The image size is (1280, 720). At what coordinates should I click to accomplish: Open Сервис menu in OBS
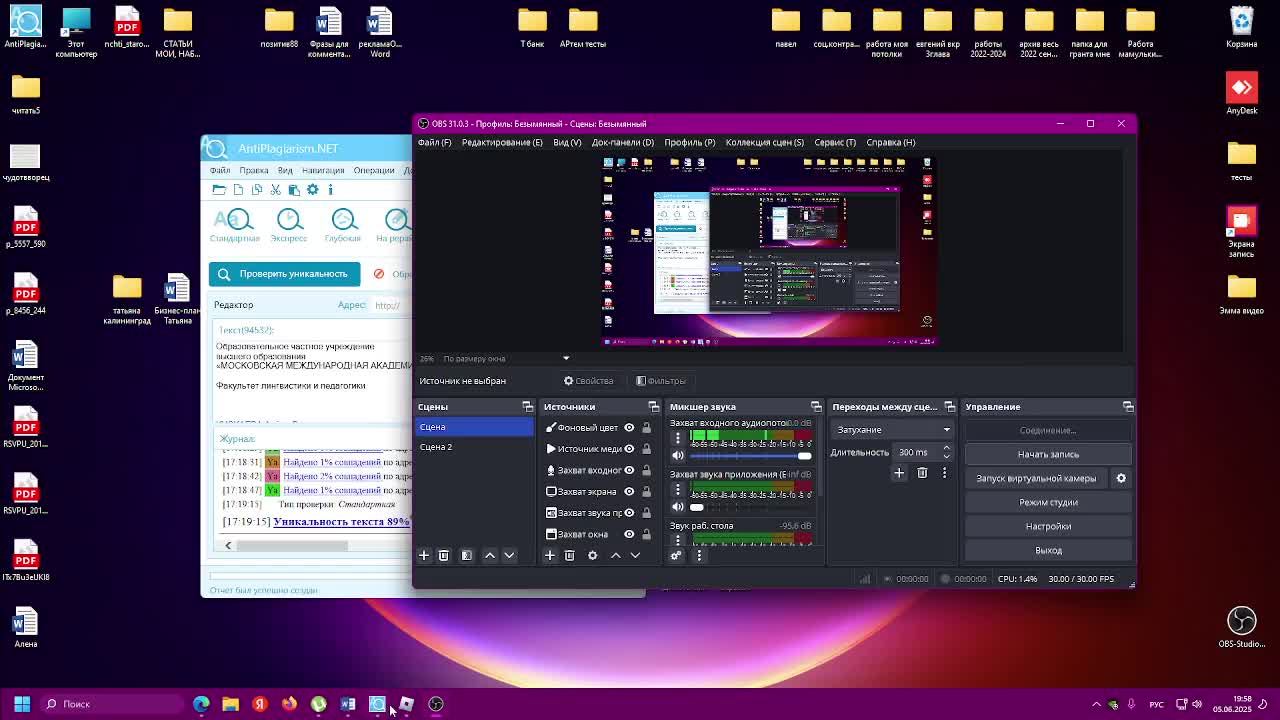coord(835,142)
